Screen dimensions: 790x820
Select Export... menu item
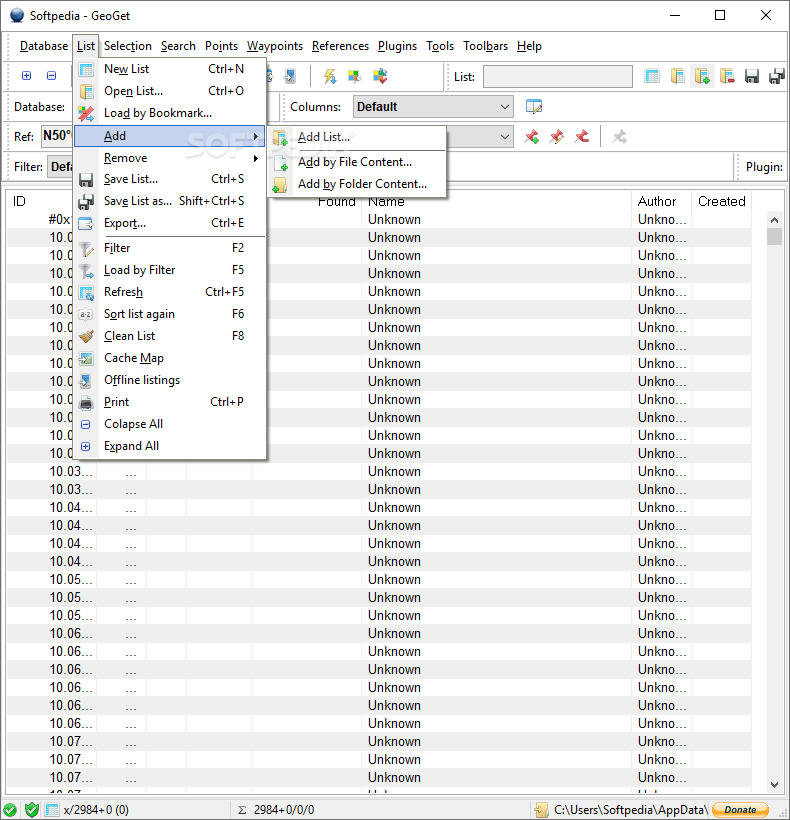pyautogui.click(x=170, y=223)
